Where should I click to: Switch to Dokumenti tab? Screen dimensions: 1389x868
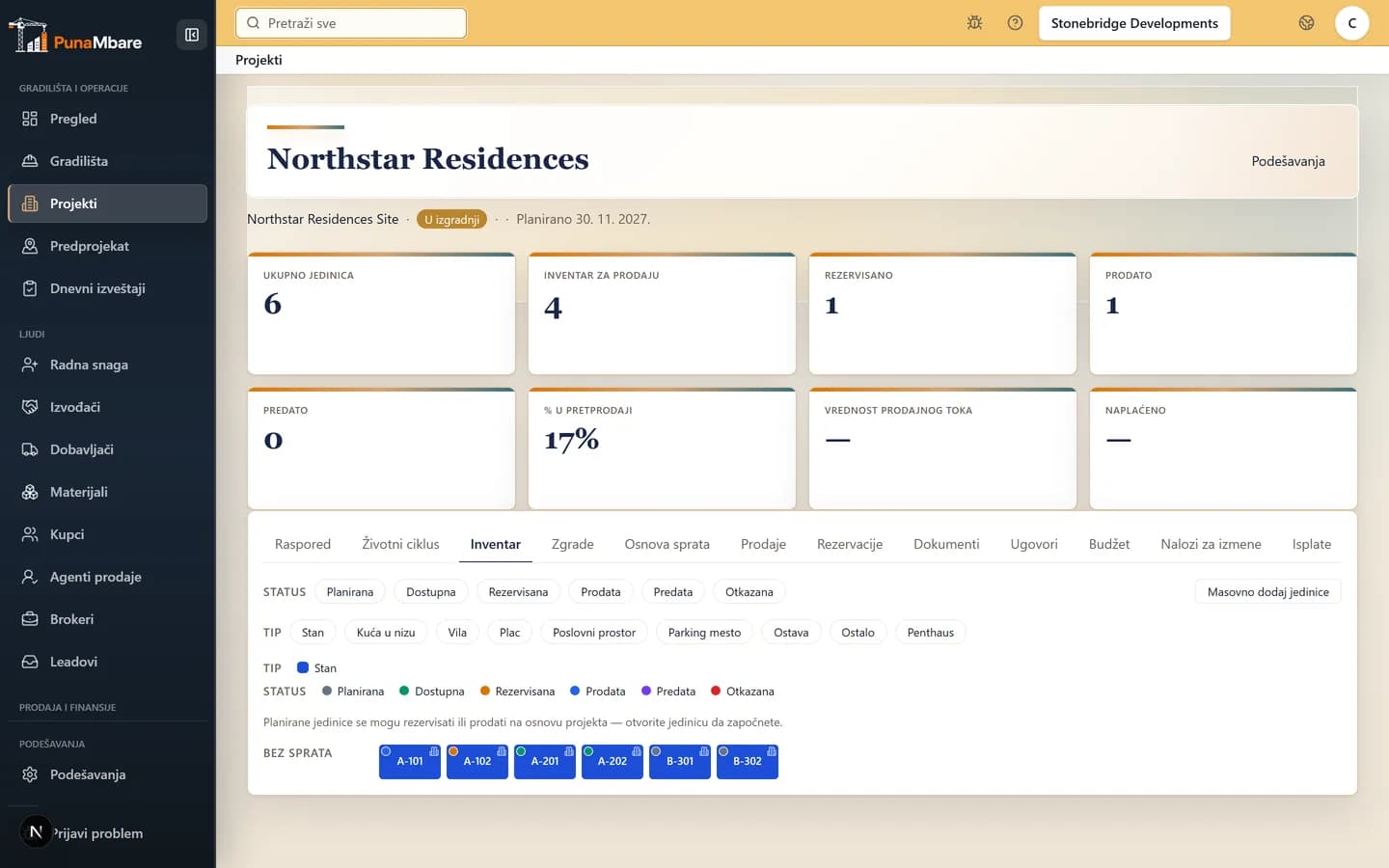(946, 544)
